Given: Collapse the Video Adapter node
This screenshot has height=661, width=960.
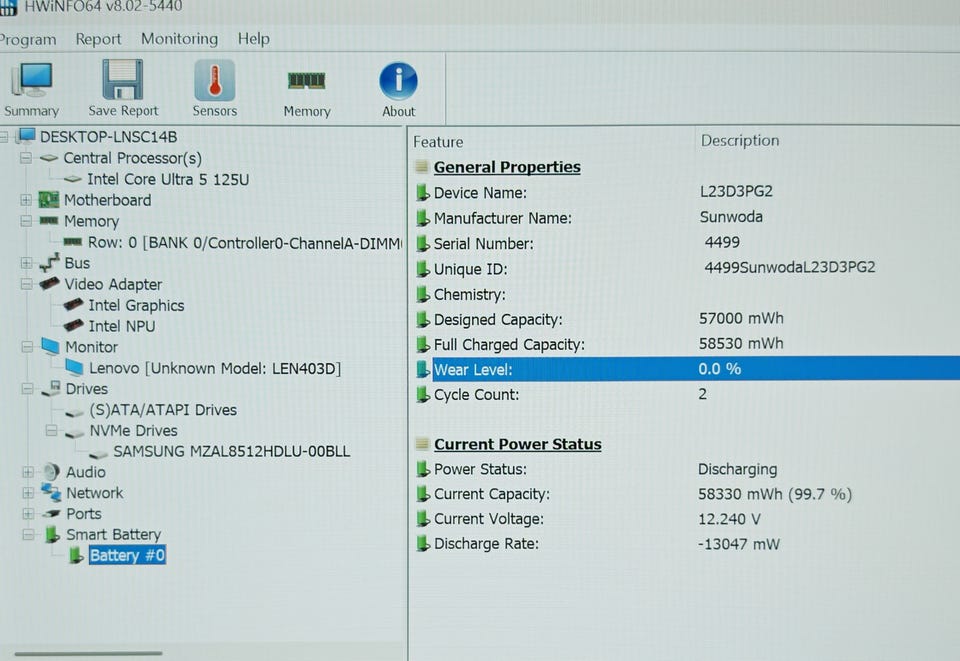Looking at the screenshot, I should [26, 283].
